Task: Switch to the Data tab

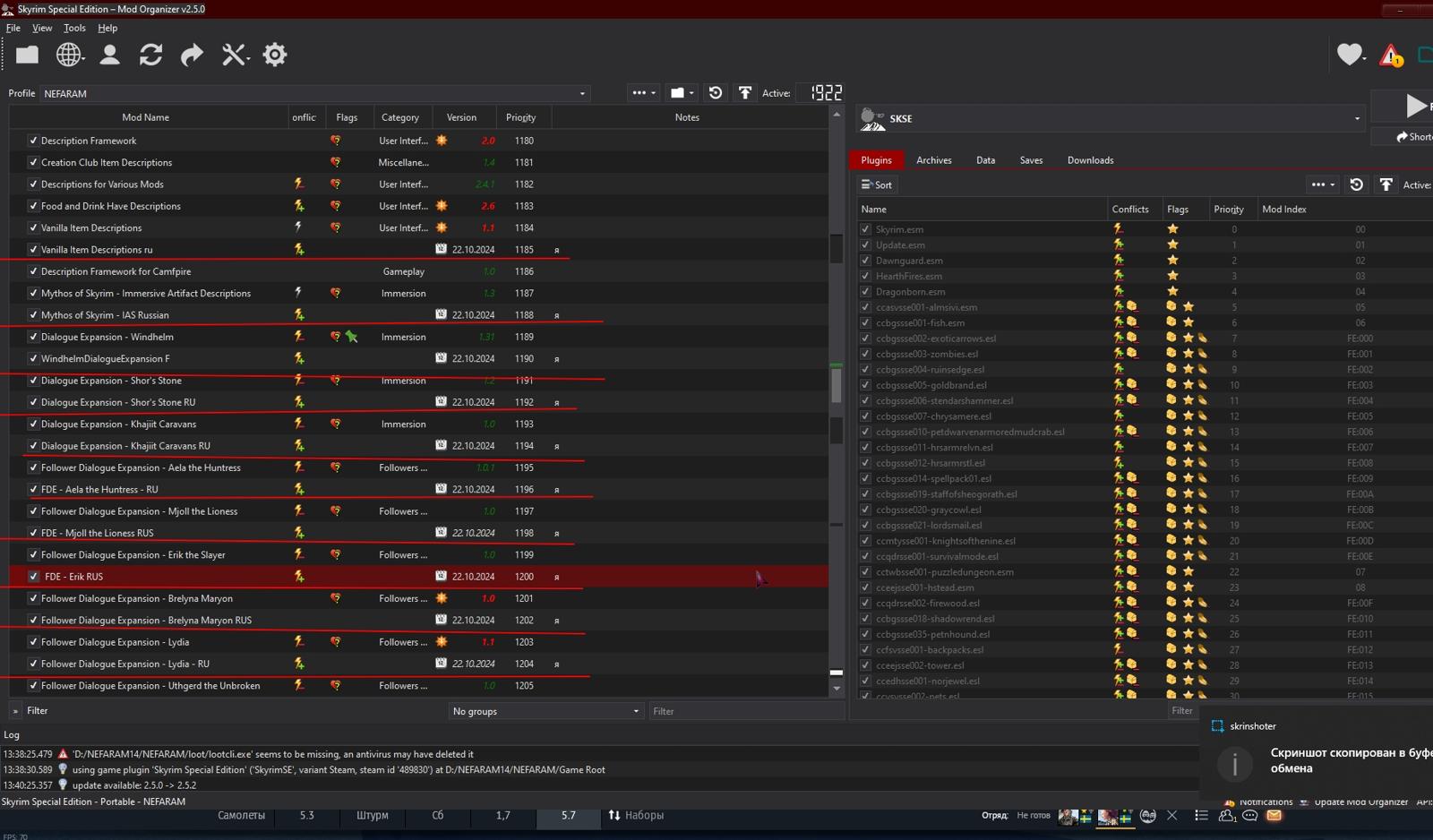Action: pyautogui.click(x=985, y=160)
